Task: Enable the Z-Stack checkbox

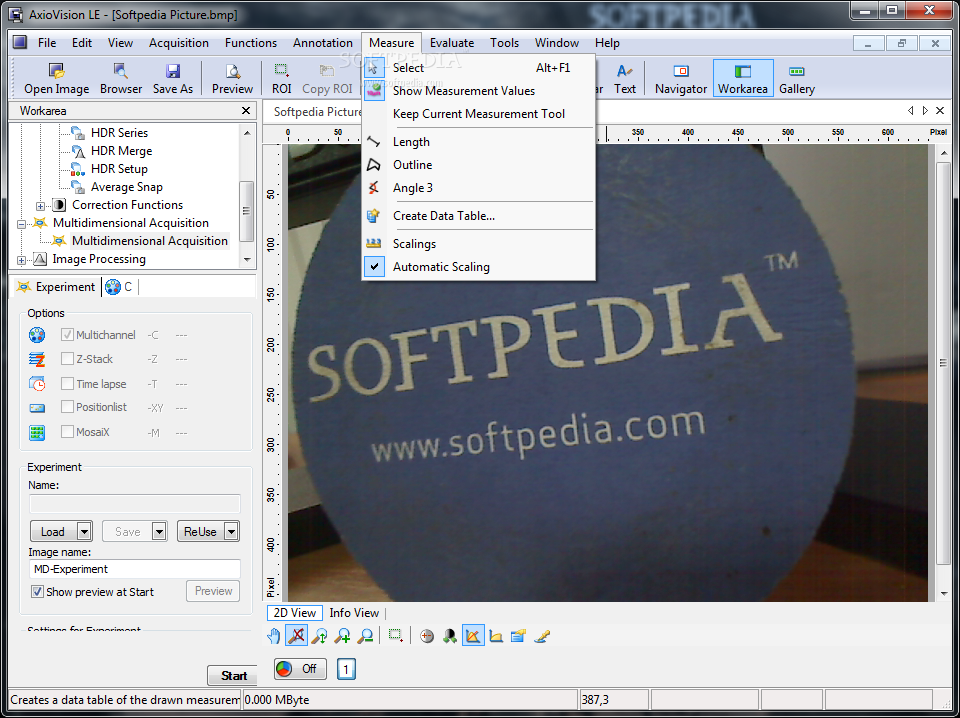Action: click(67, 359)
